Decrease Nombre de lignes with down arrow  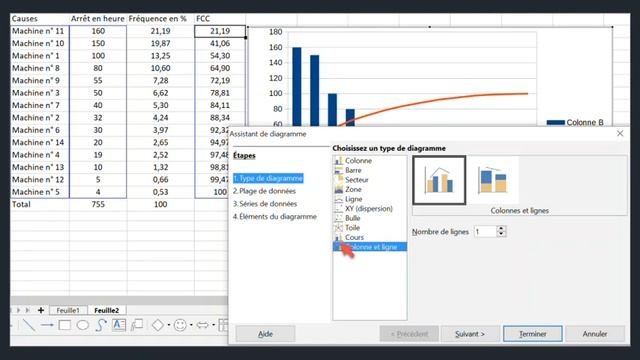tap(501, 235)
